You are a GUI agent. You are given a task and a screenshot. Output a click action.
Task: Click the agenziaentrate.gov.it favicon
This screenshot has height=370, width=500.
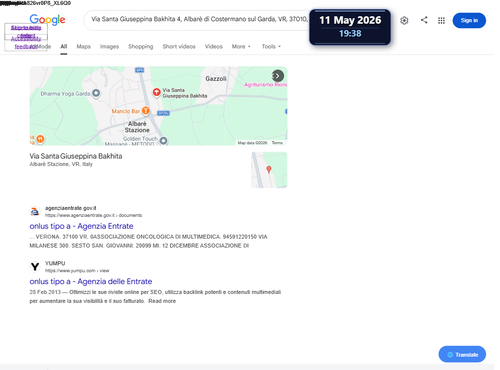pyautogui.click(x=35, y=212)
